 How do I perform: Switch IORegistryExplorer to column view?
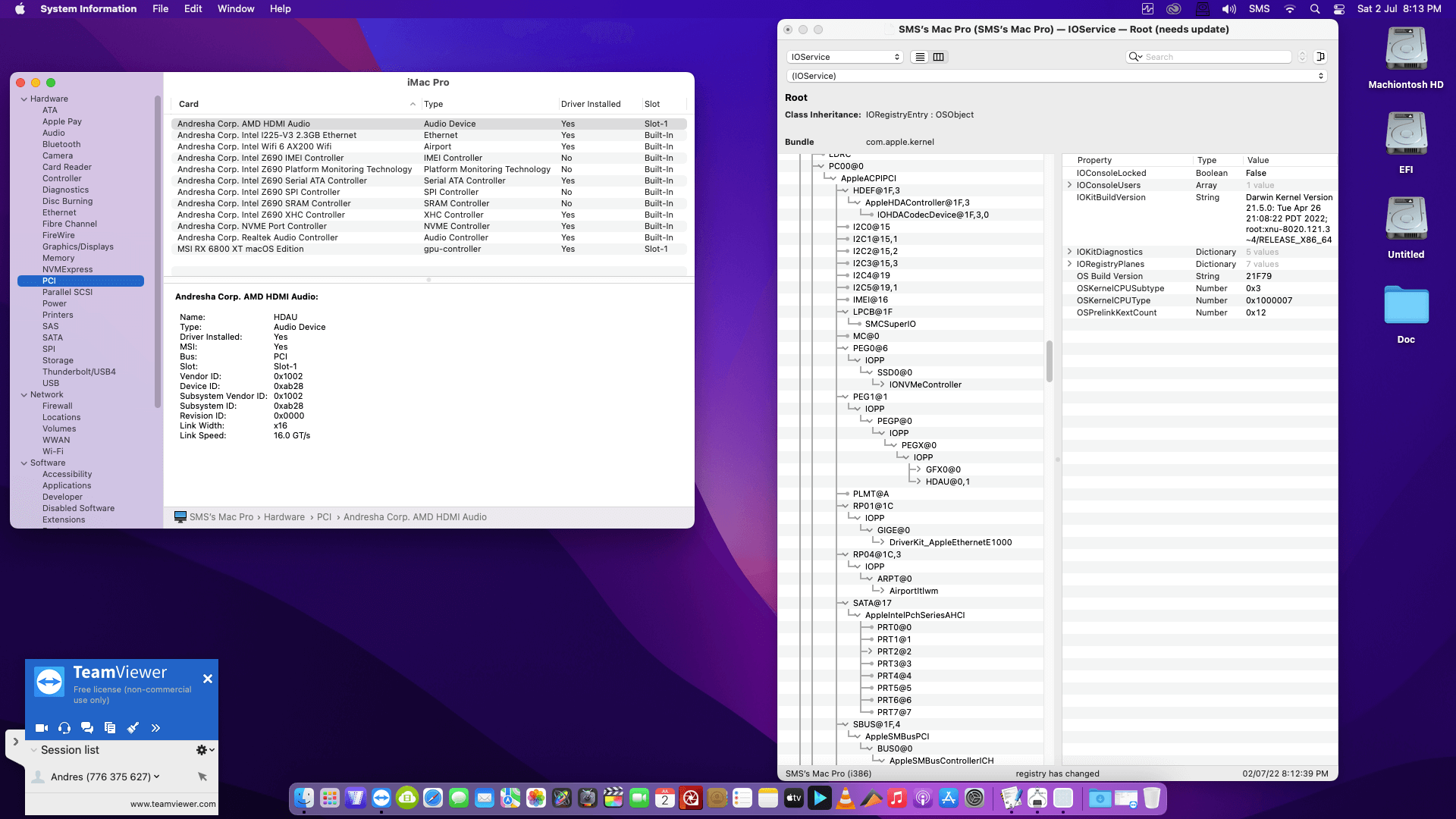[938, 57]
